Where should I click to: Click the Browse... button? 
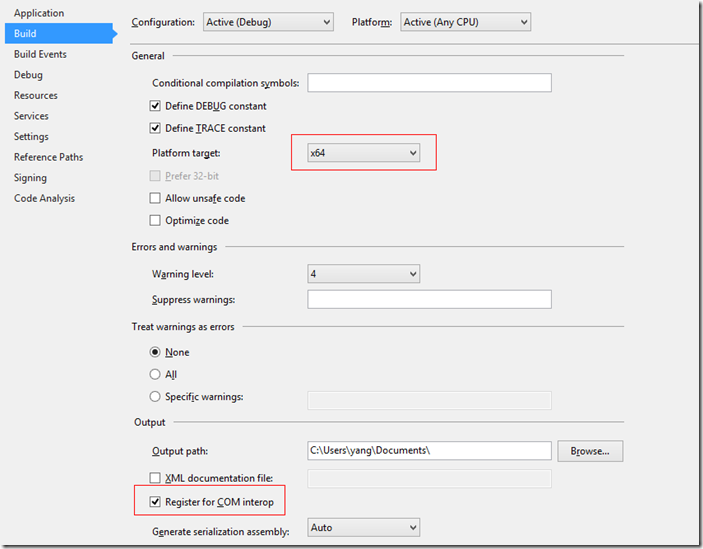click(590, 451)
